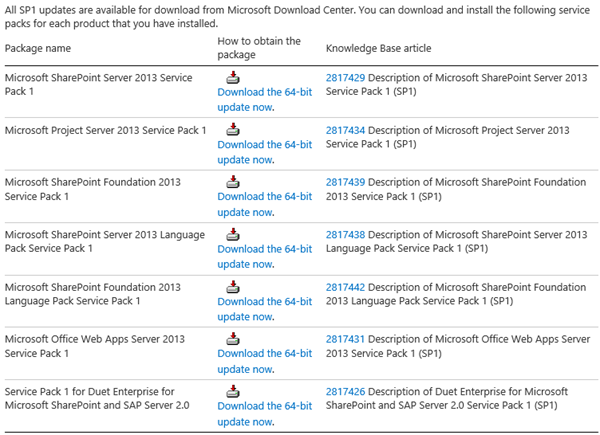Select 'Microsoft Project Server 2013 Service Pack 1' package name
The width and height of the screenshot is (600, 435).
pos(105,130)
